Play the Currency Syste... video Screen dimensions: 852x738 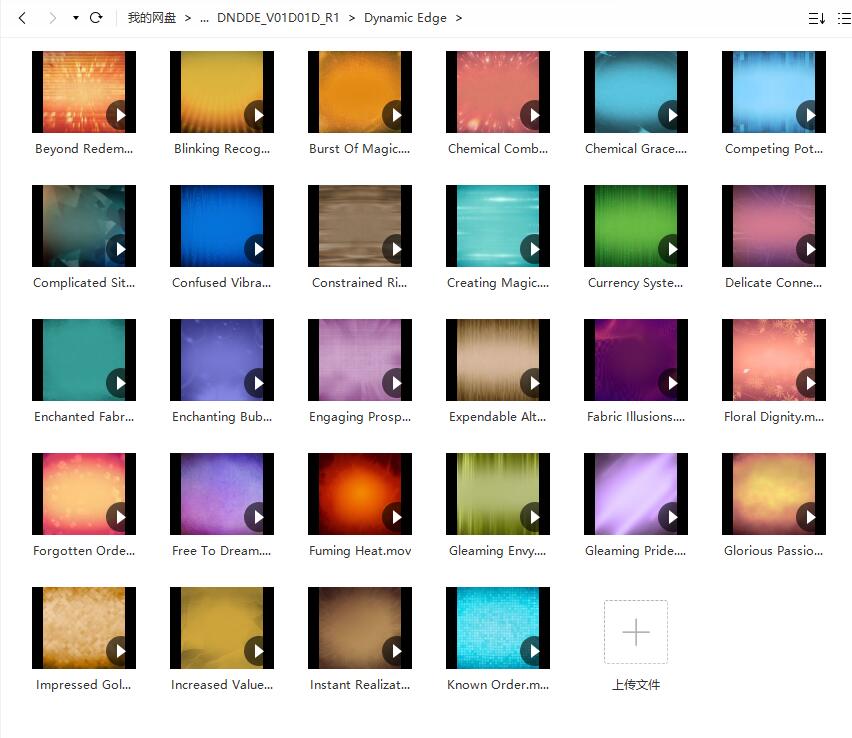(672, 249)
